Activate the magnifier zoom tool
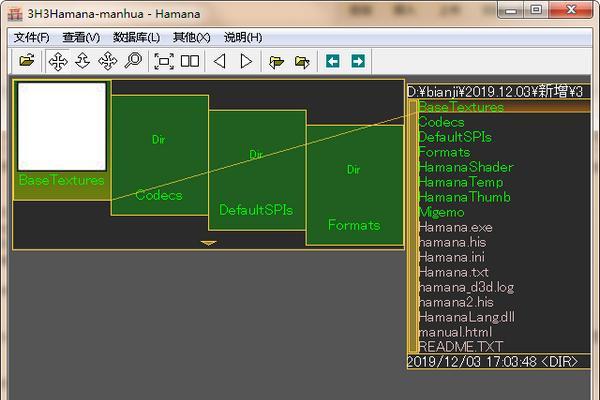Screen dimensions: 600x400 click(x=134, y=61)
